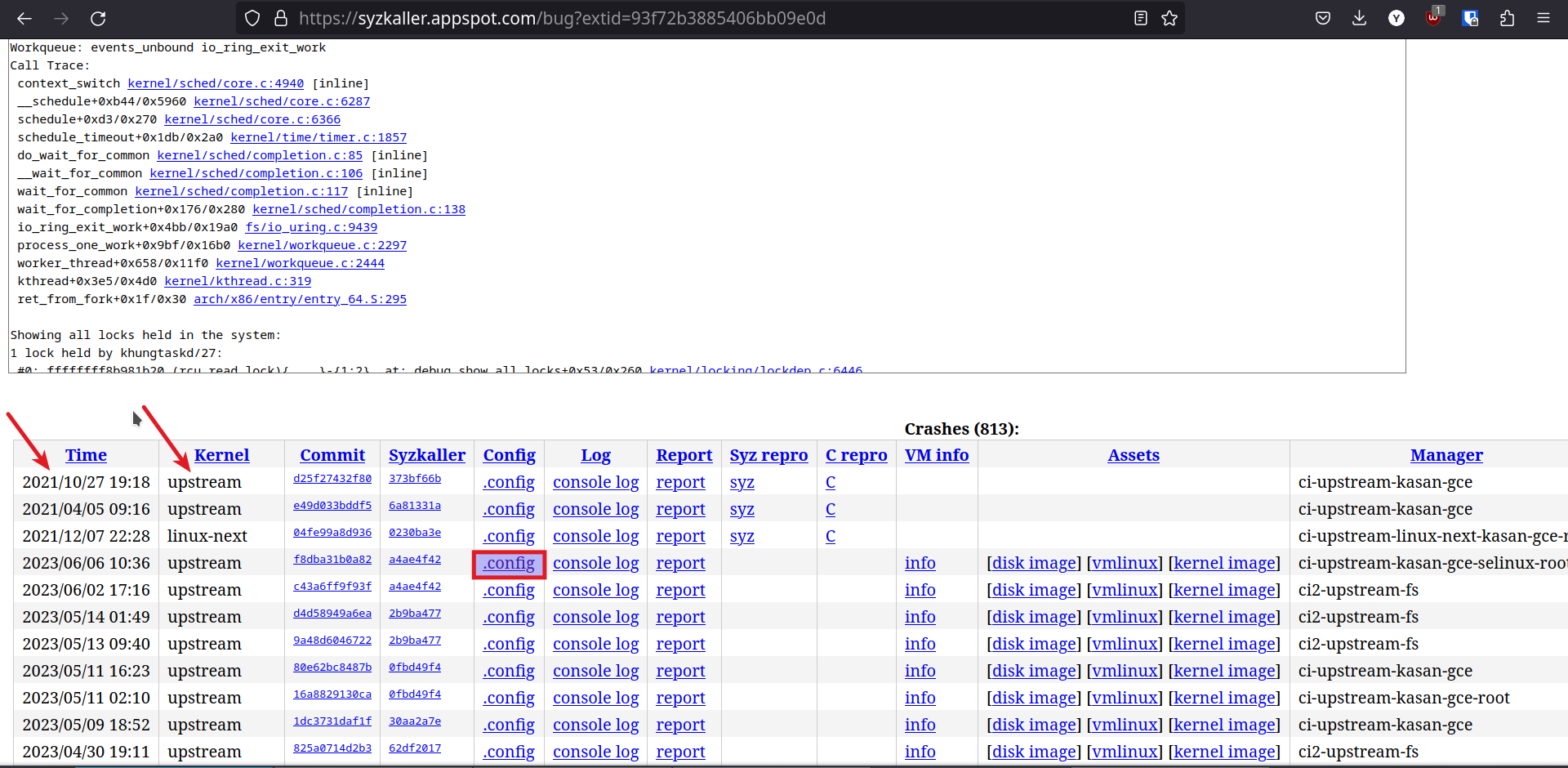Open the Bitwarden extension icon

(1470, 18)
